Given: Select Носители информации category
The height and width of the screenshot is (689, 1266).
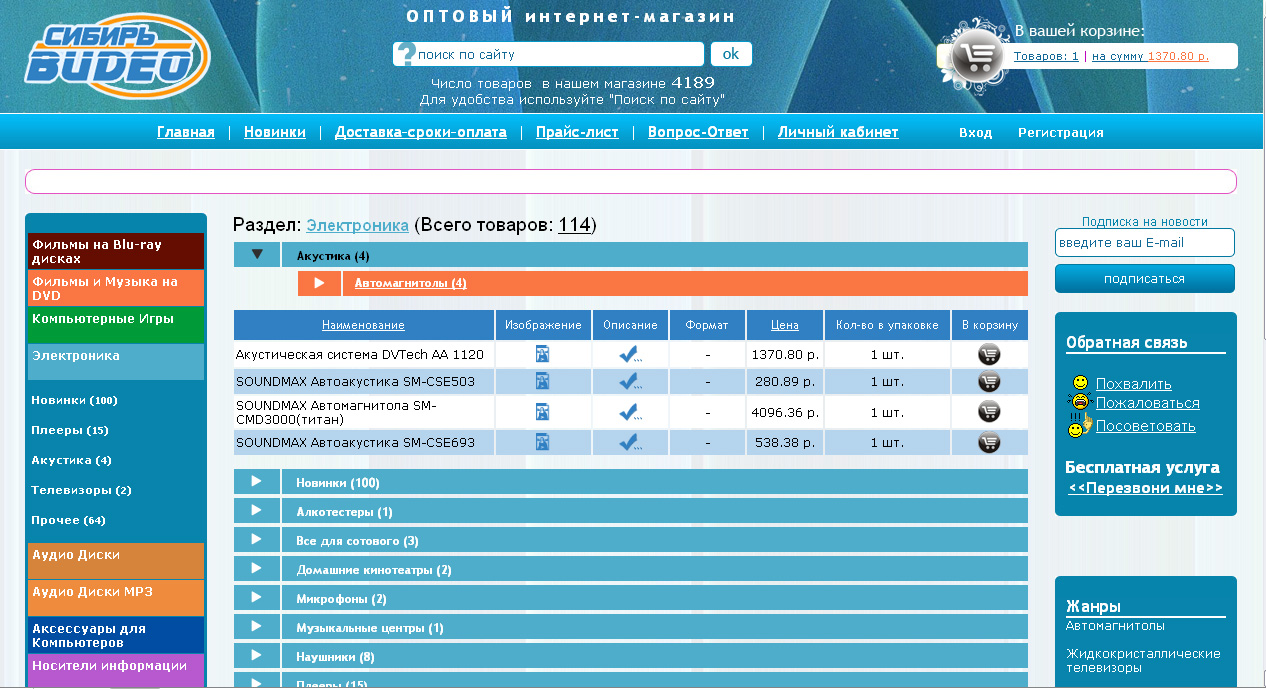Looking at the screenshot, I should point(116,670).
